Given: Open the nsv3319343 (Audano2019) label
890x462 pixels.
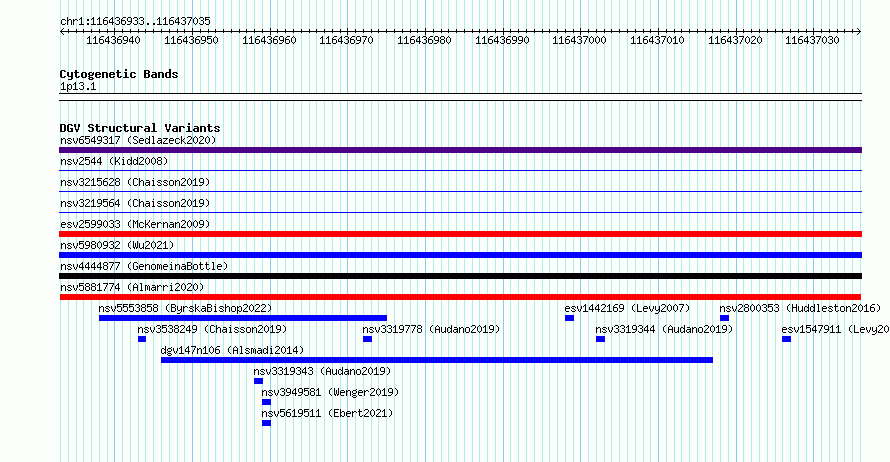Looking at the screenshot, I should 322,371.
